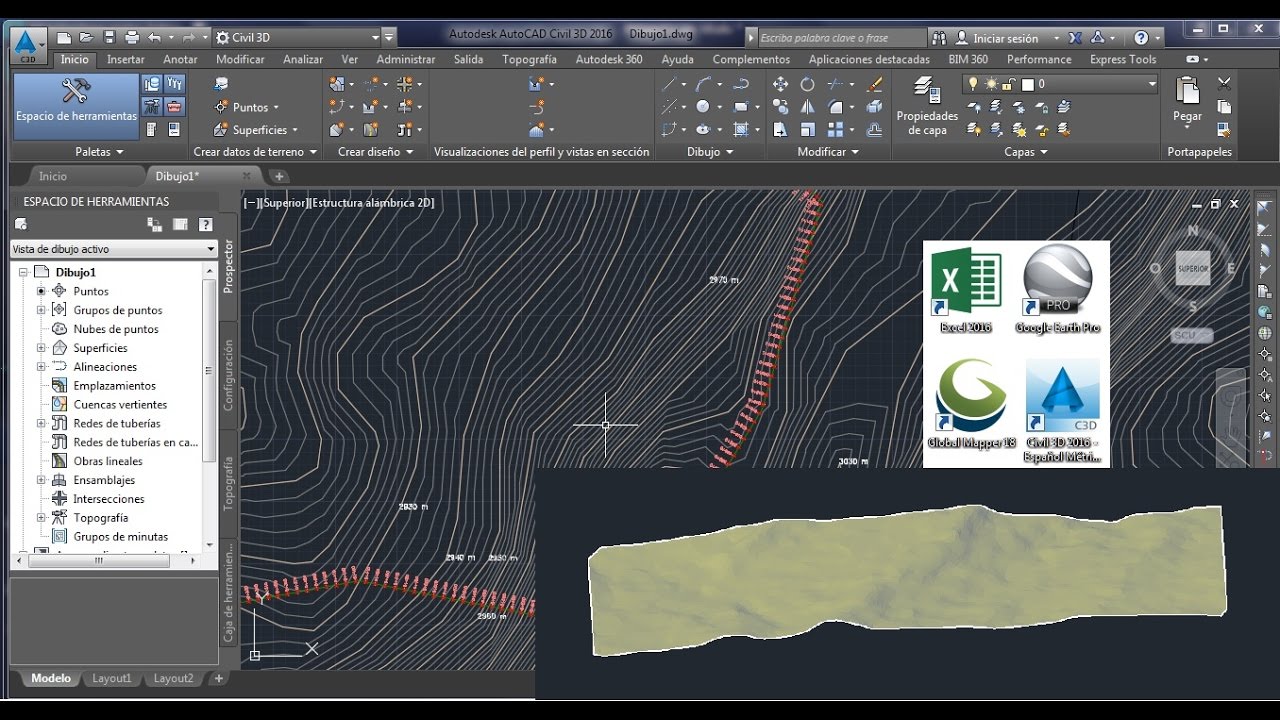Expand the Crear diseño panel
This screenshot has height=720, width=1280.
tap(409, 152)
